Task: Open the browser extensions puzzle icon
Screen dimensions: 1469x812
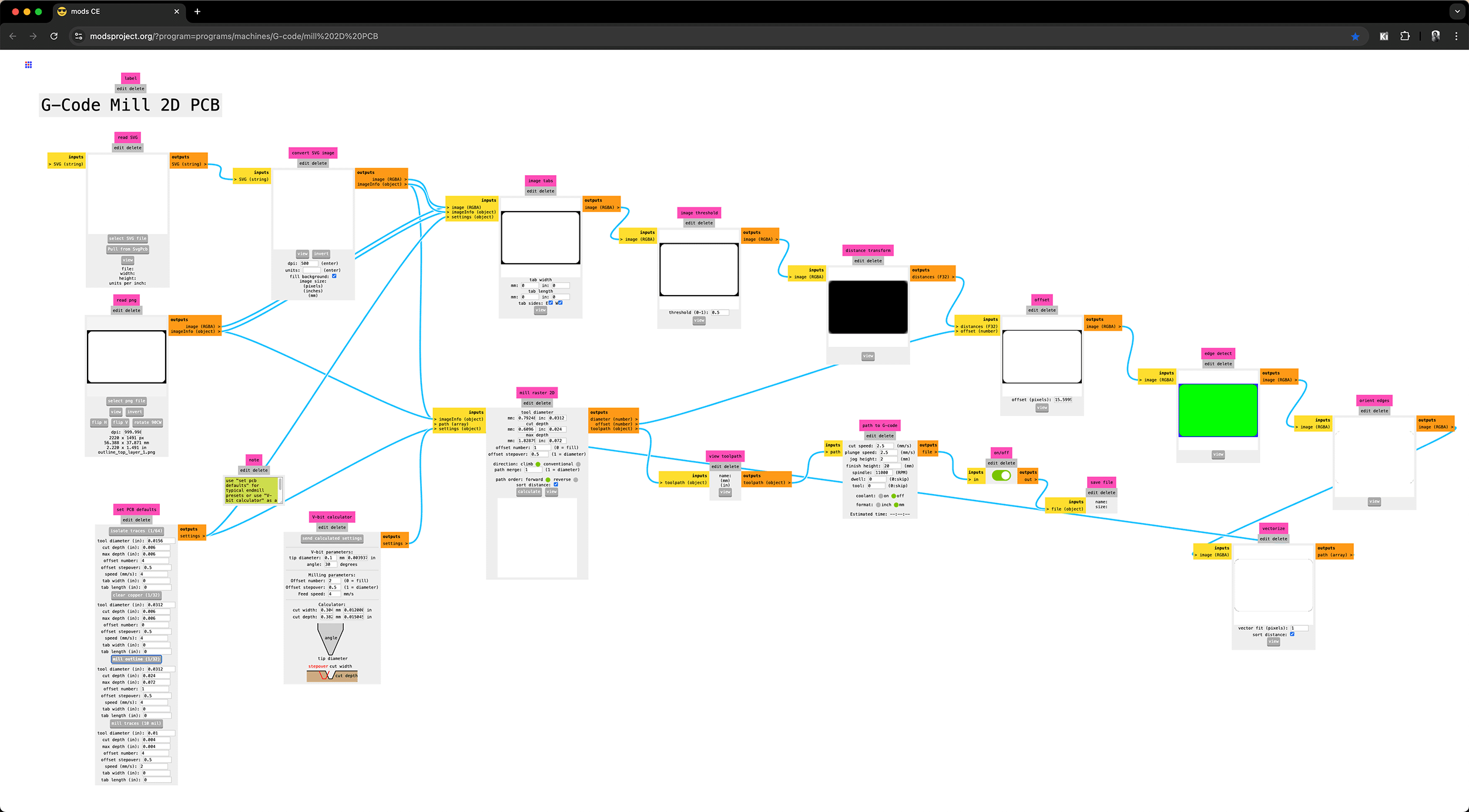Action: (1405, 36)
